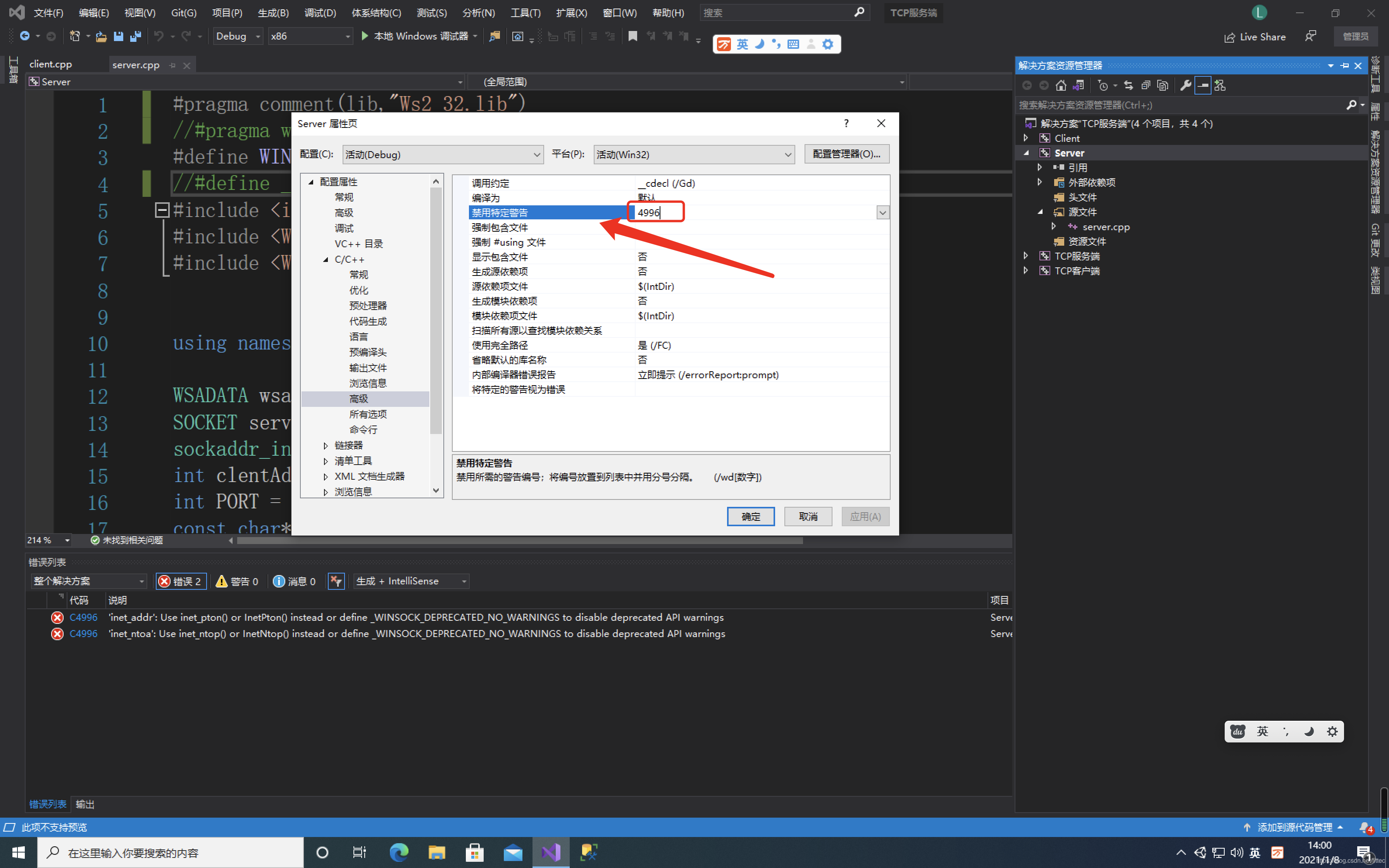Toggle the 警告 0 filter button
The image size is (1389, 868).
(x=237, y=581)
